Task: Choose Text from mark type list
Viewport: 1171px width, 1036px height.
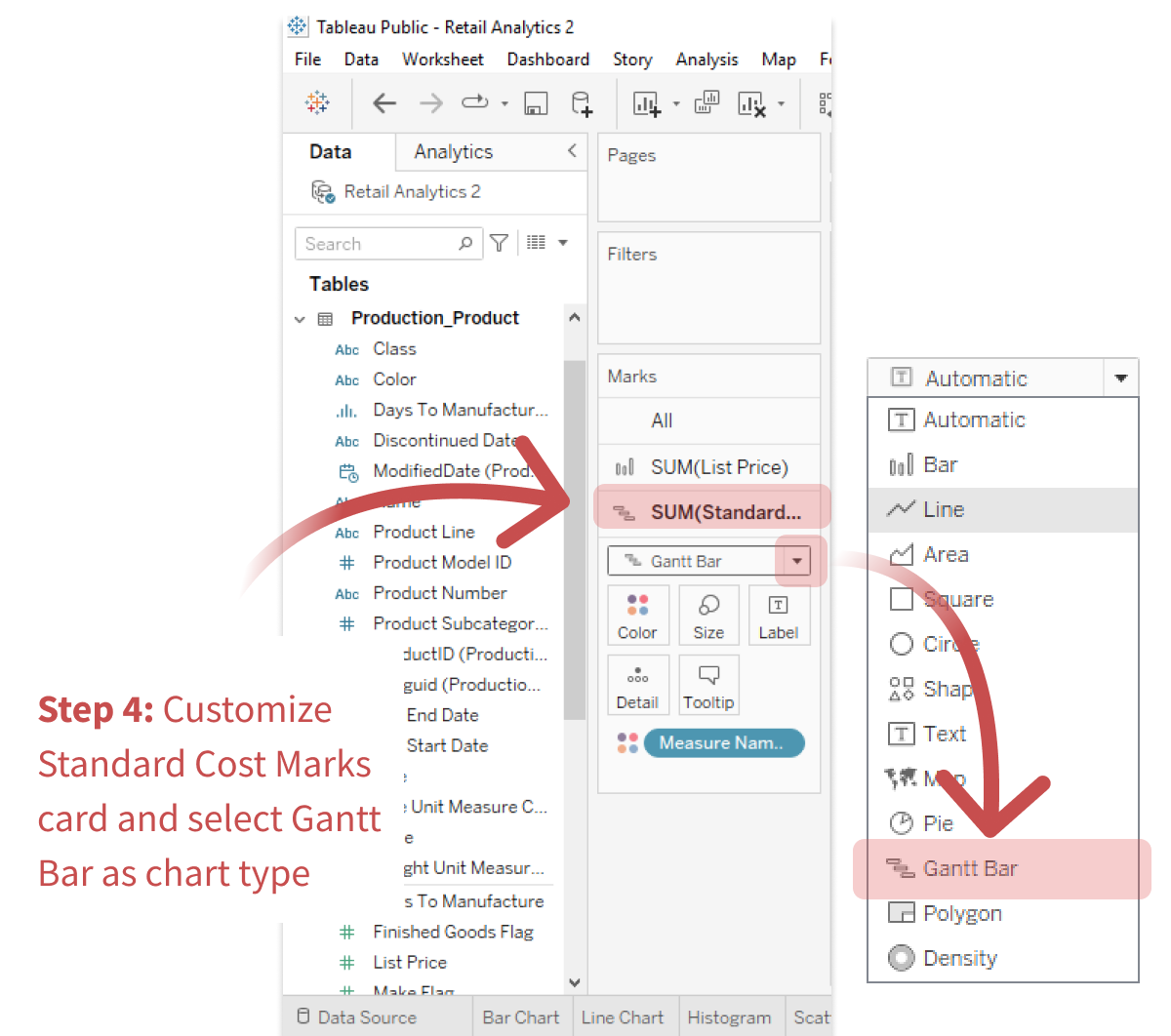Action: click(1003, 734)
